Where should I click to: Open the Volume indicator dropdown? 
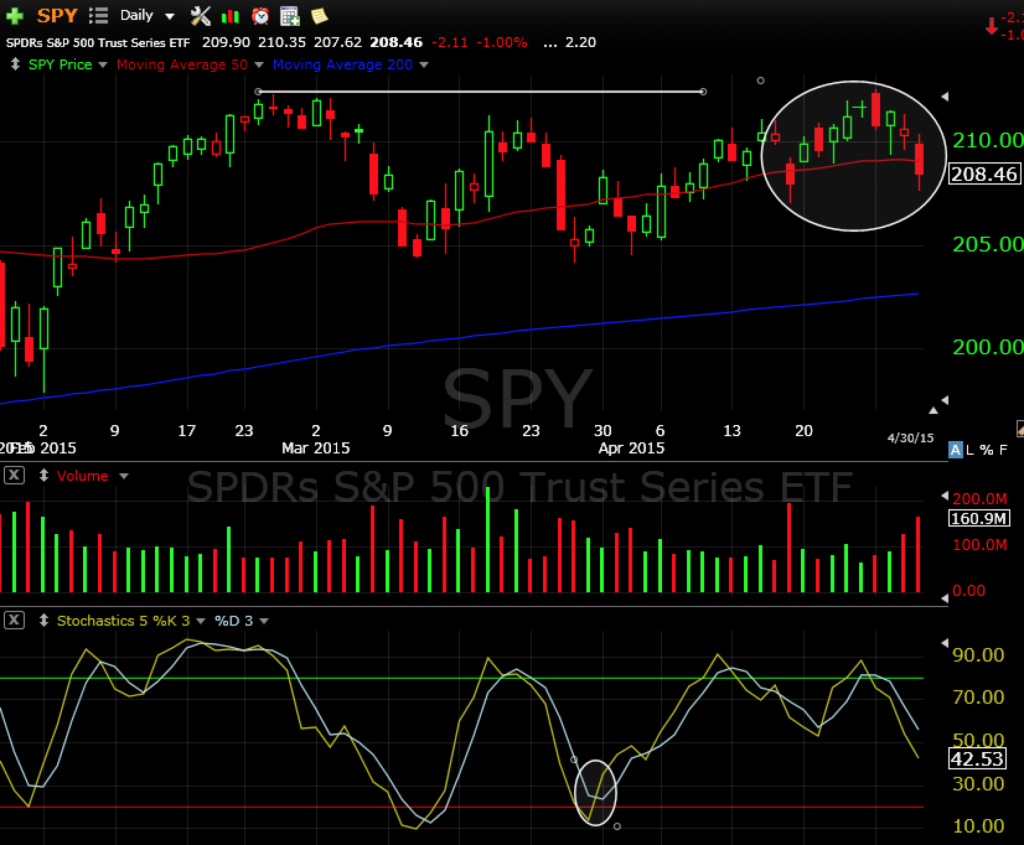tap(123, 476)
